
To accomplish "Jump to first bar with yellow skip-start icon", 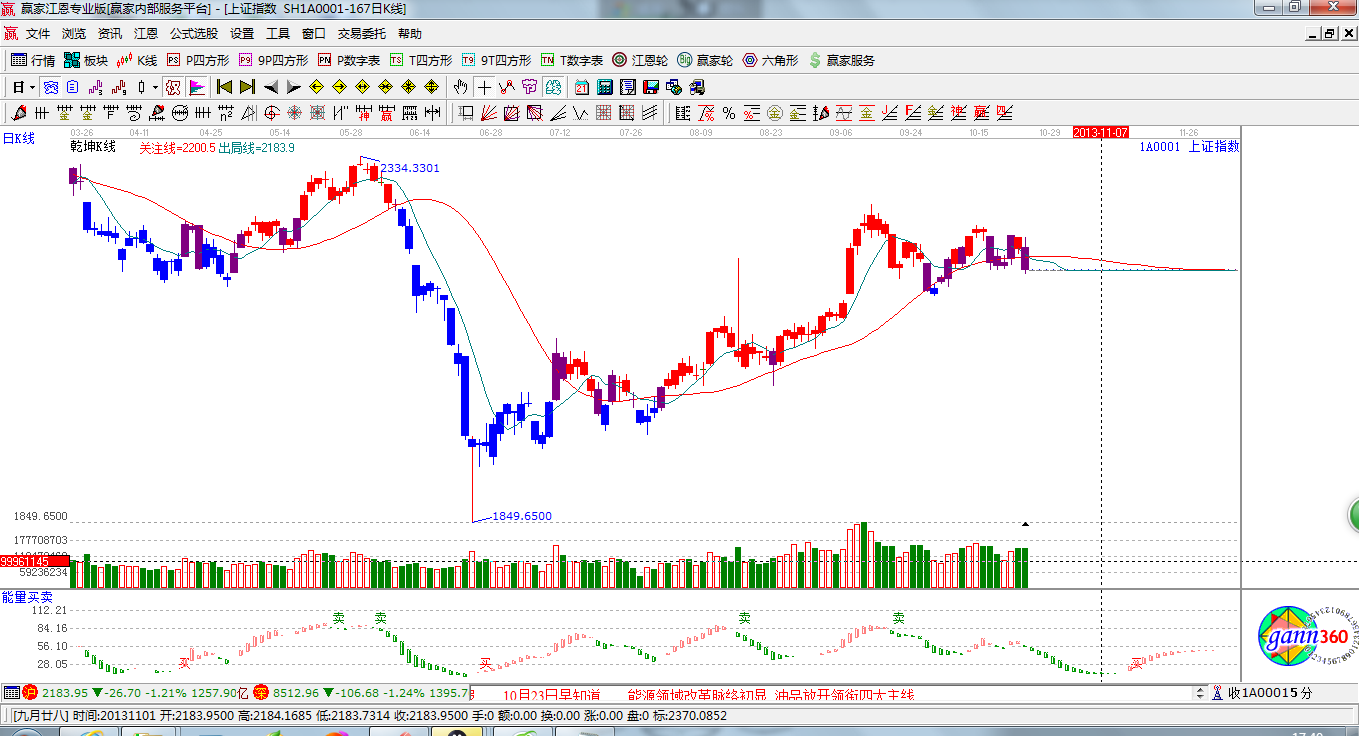I will pyautogui.click(x=225, y=87).
